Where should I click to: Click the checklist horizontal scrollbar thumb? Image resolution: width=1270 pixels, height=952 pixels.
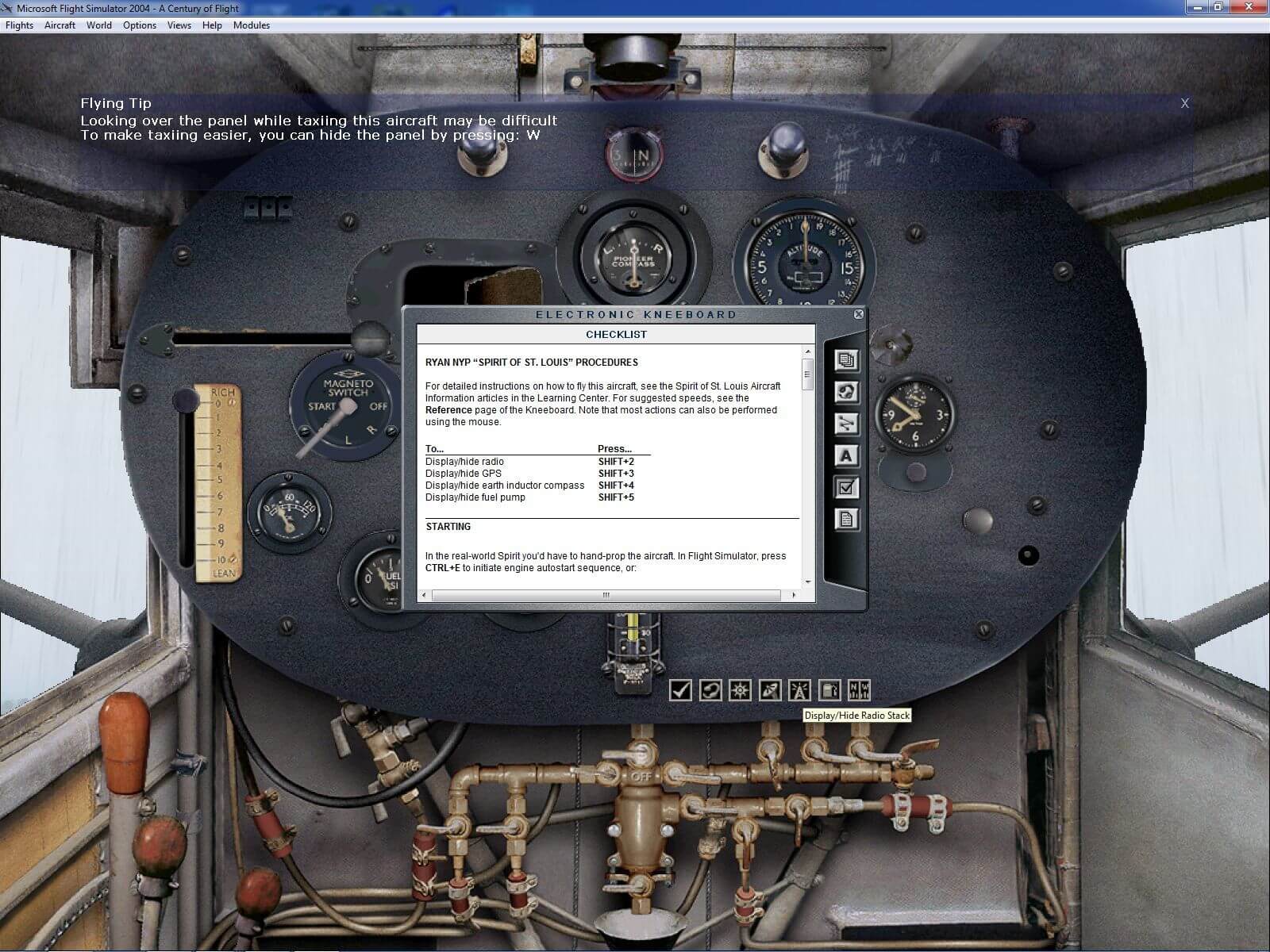coord(606,595)
